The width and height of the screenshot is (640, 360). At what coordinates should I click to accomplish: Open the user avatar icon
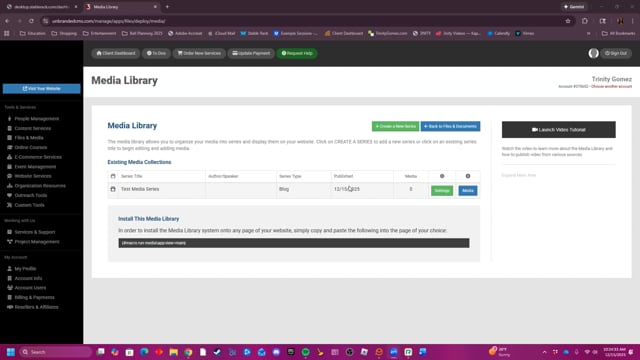coord(593,53)
